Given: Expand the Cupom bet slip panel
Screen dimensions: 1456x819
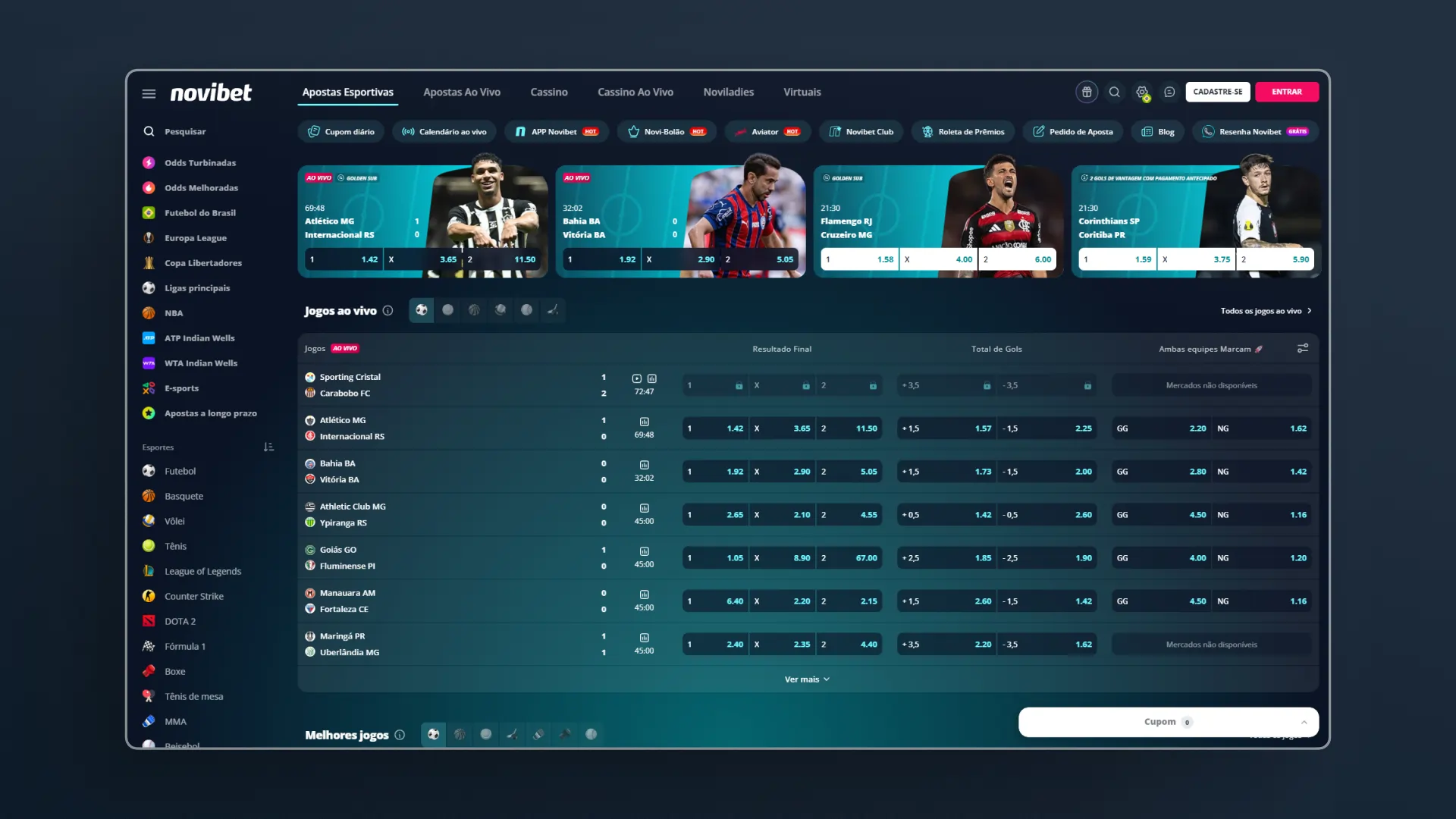Looking at the screenshot, I should [1304, 722].
